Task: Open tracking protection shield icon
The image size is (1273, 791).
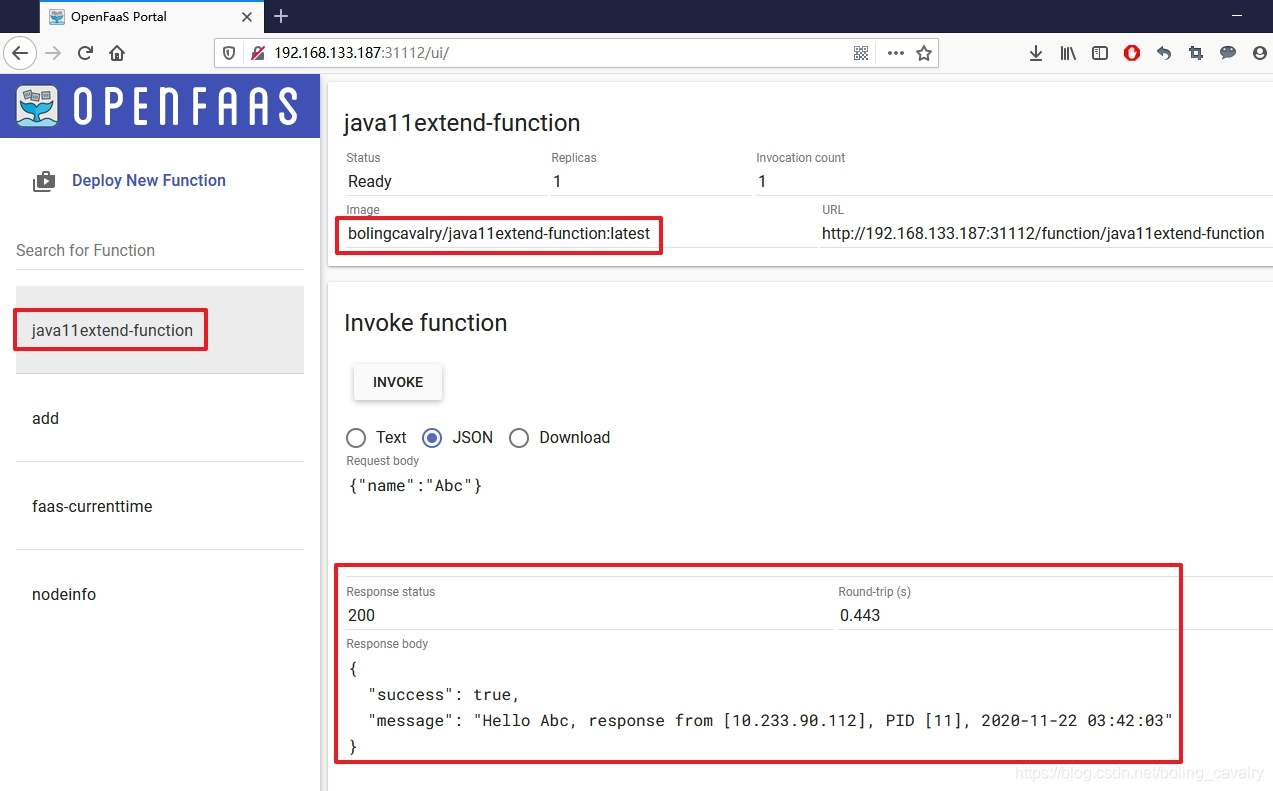Action: tap(229, 53)
